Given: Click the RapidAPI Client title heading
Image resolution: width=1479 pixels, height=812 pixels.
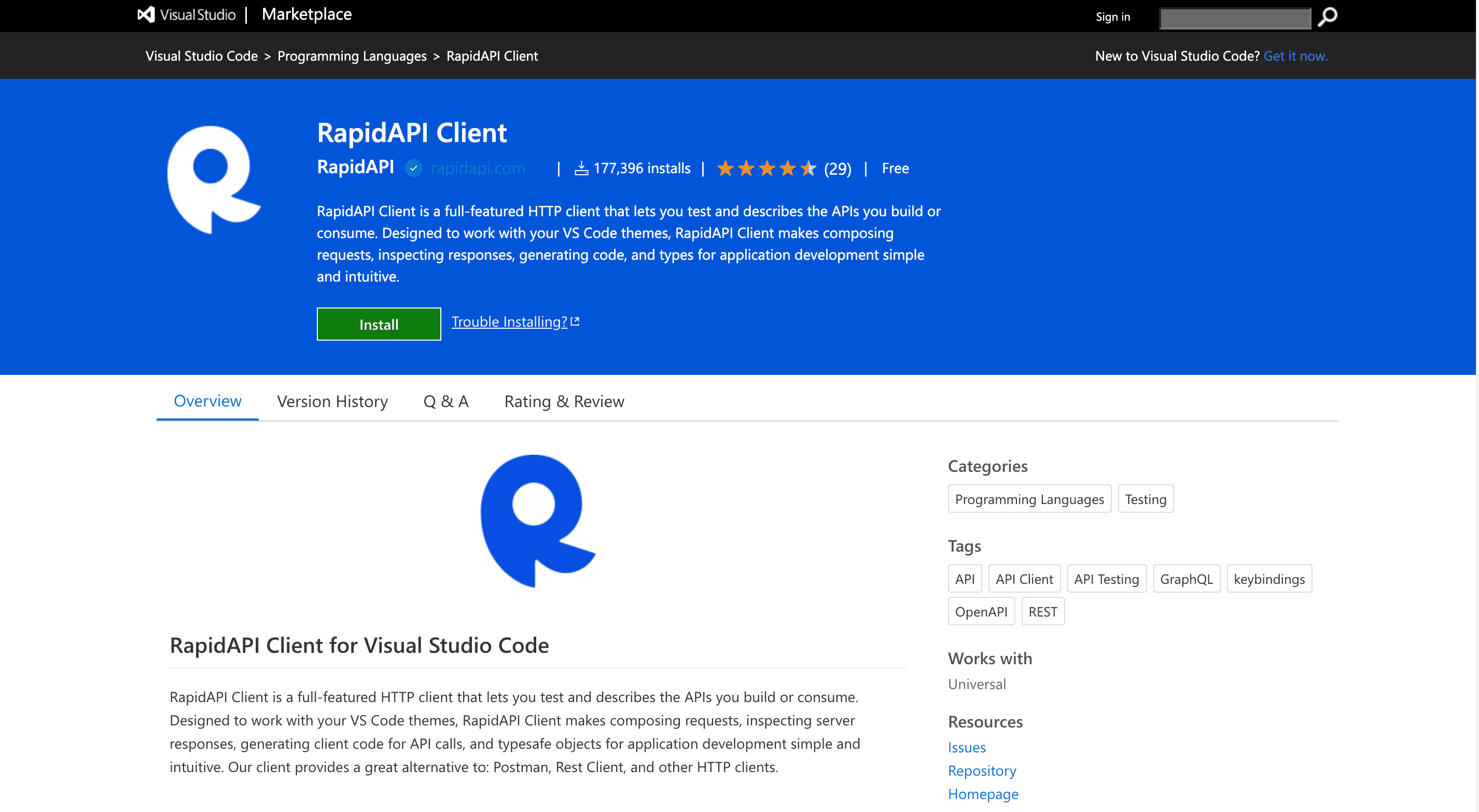Looking at the screenshot, I should [412, 133].
